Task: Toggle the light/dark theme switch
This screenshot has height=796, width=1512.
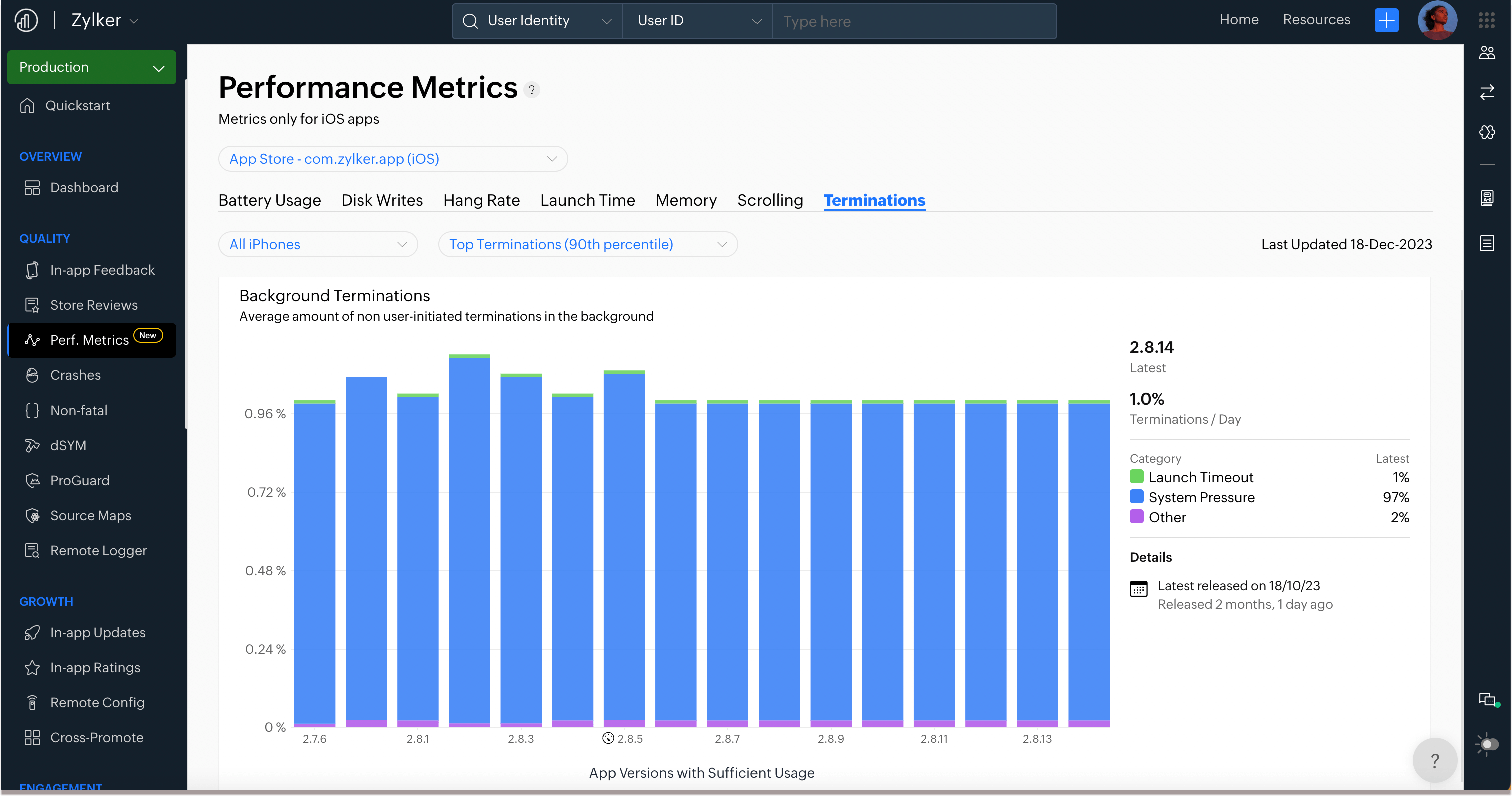Action: coord(1487,744)
